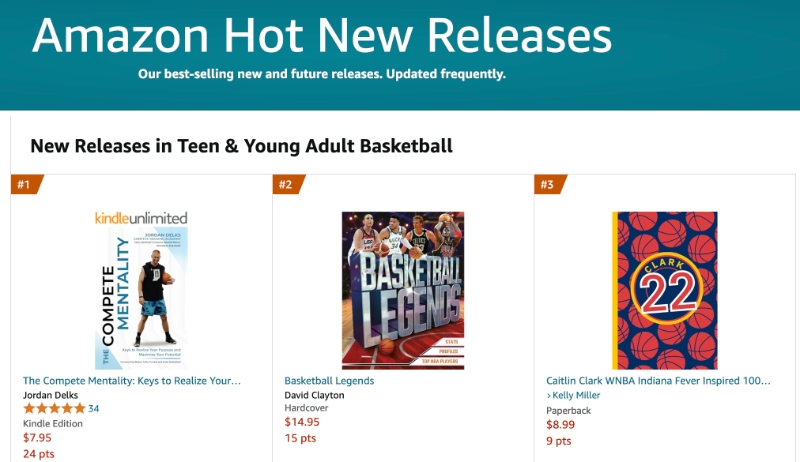This screenshot has width=800, height=462.
Task: Click the #2 rank badge
Action: click(x=289, y=184)
